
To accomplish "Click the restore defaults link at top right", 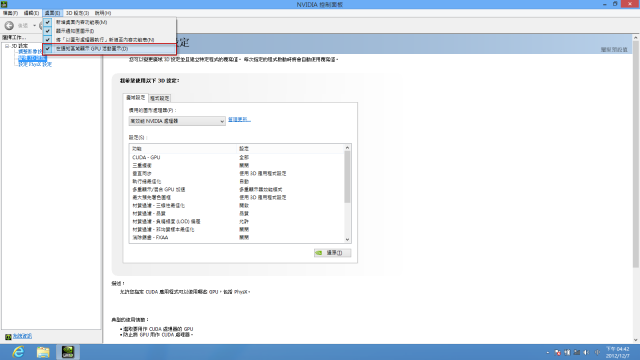I will click(614, 49).
